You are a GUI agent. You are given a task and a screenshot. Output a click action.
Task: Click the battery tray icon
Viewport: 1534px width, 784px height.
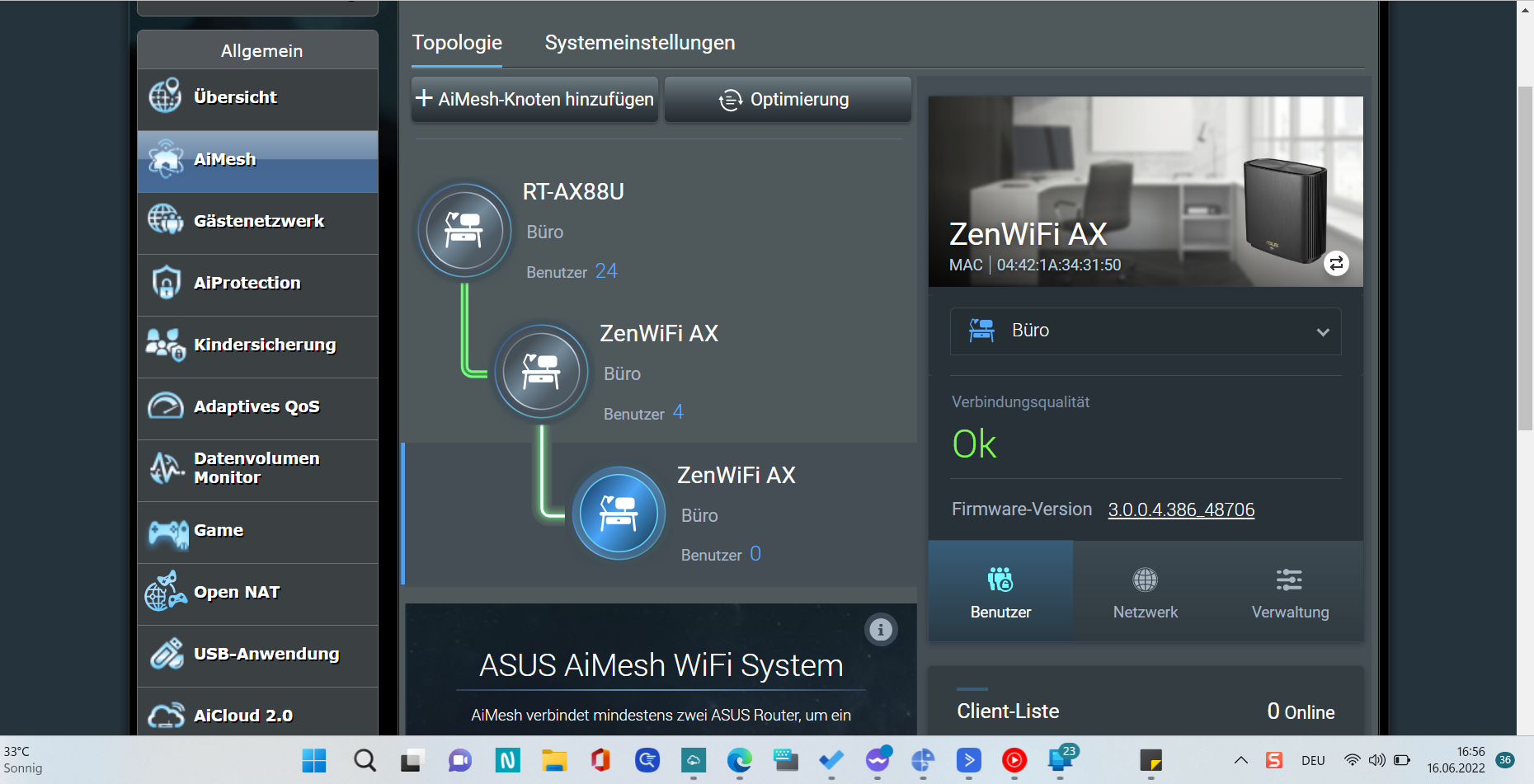(1401, 760)
